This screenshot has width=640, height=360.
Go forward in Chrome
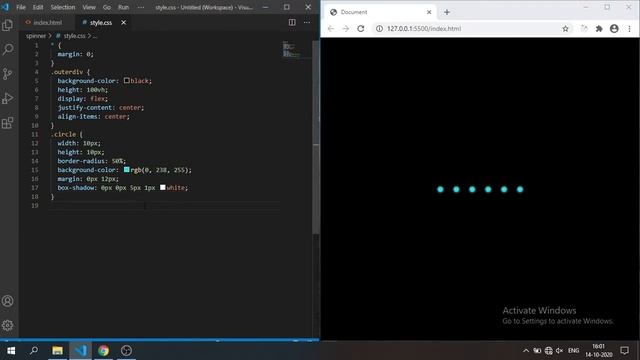coord(346,29)
